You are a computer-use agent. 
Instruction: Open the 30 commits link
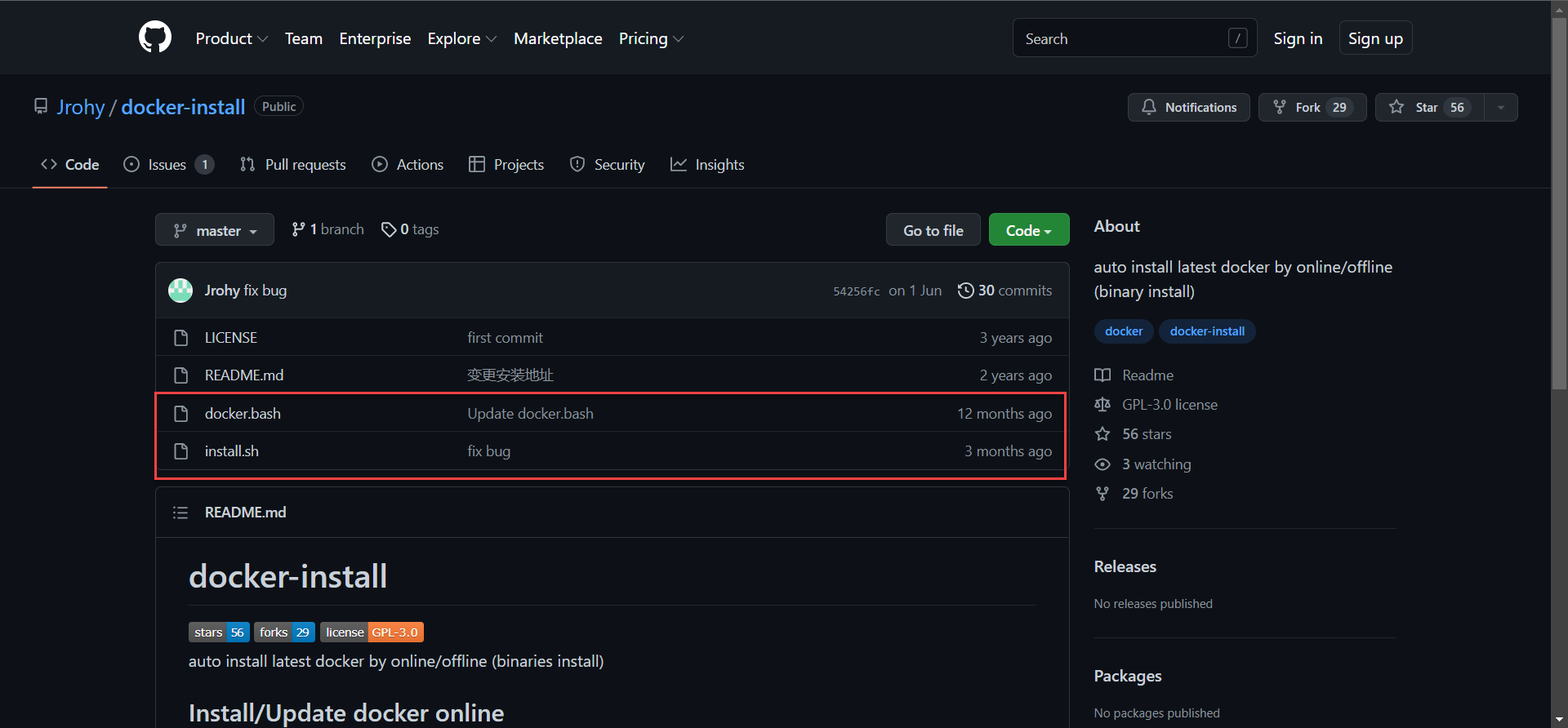(x=1005, y=291)
